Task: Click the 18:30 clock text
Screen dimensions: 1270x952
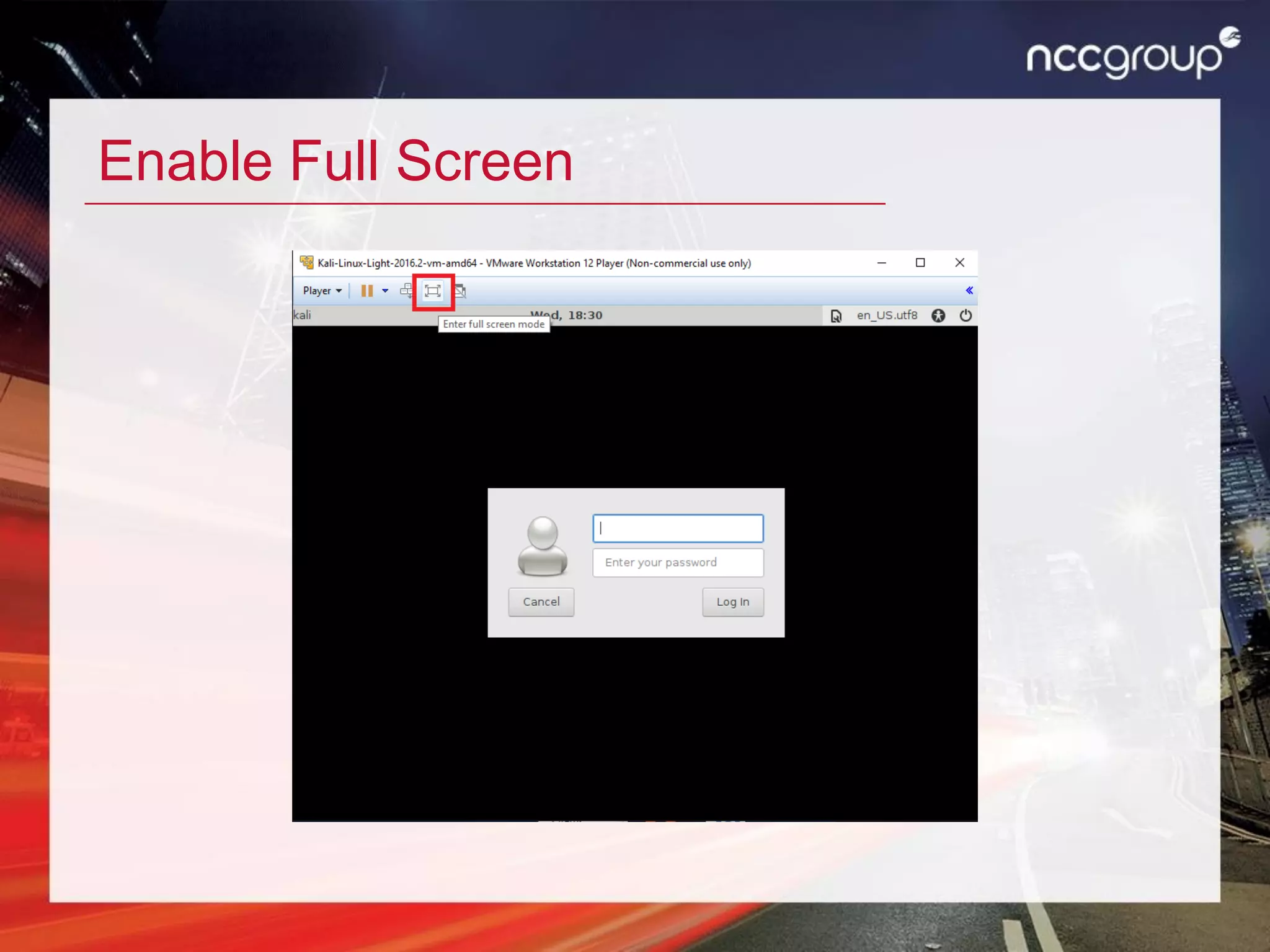Action: (585, 315)
